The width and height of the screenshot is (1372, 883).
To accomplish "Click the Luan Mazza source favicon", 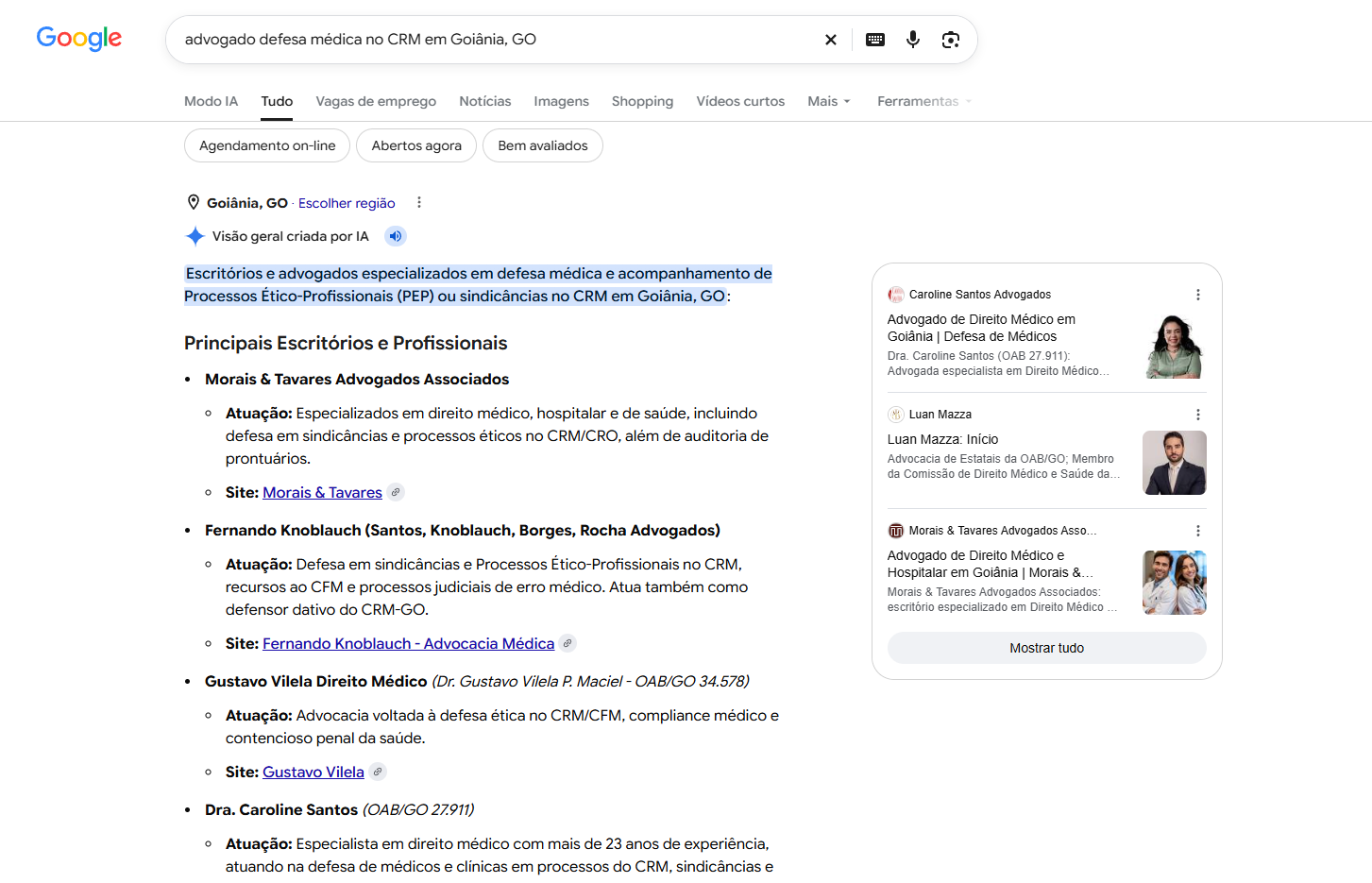I will 896,415.
